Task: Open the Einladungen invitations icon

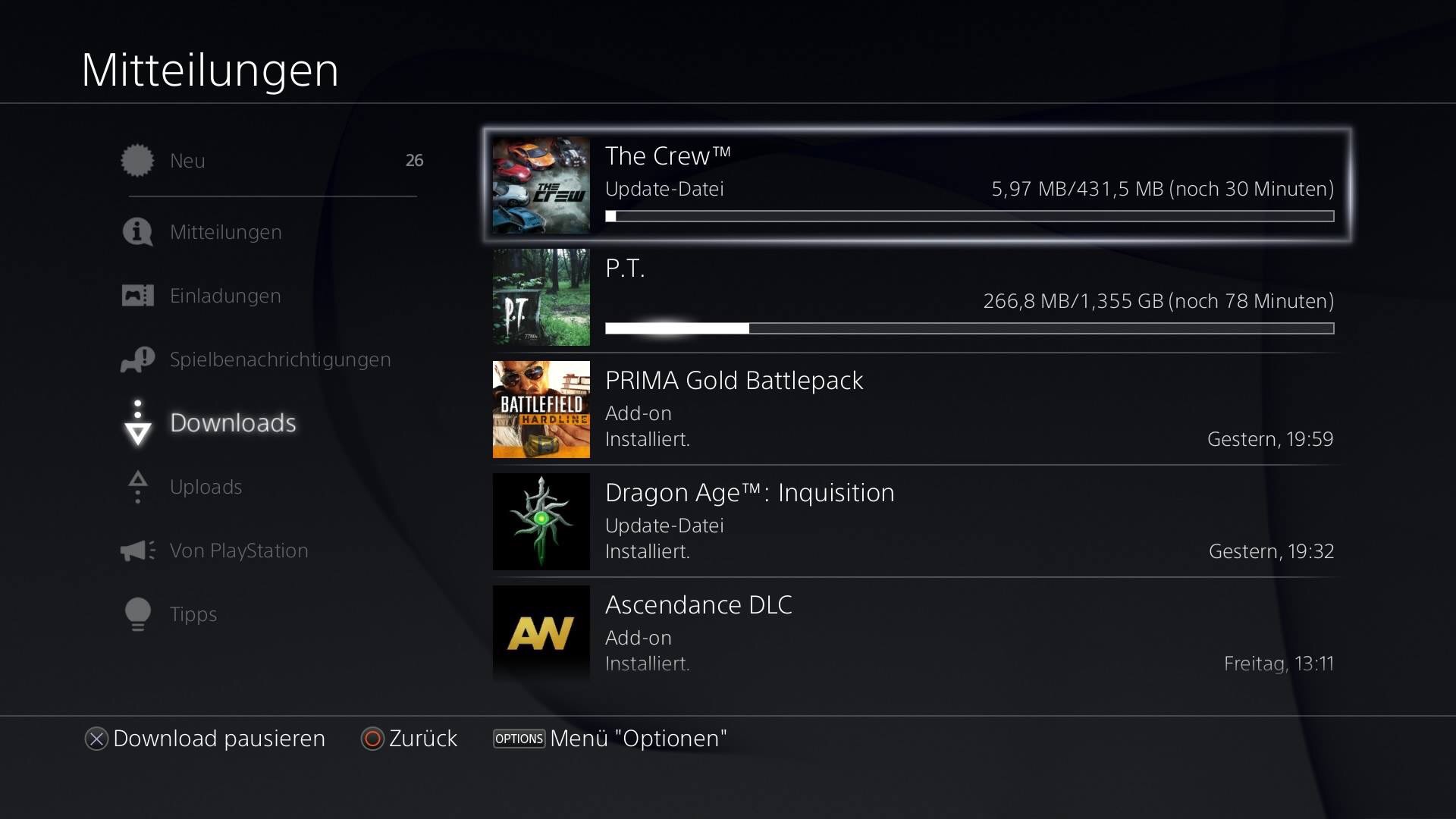Action: click(137, 296)
